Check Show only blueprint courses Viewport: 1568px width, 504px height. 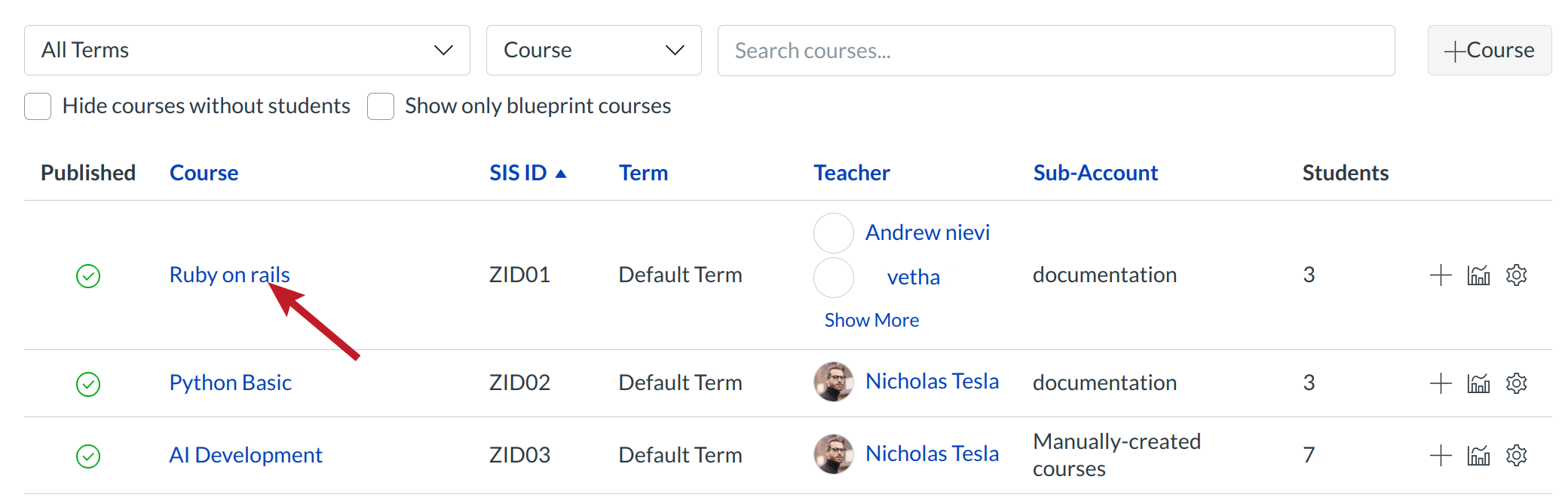click(x=381, y=106)
